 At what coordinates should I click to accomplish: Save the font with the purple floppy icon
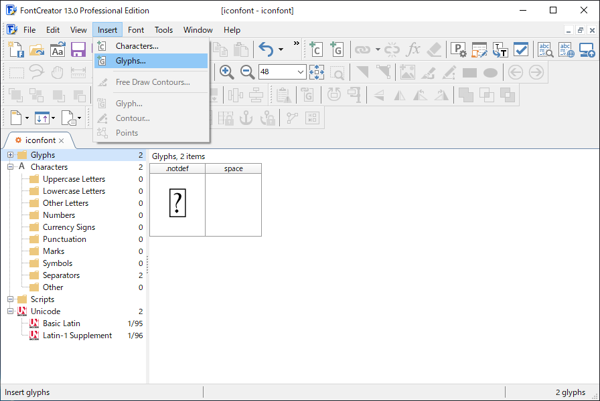pyautogui.click(x=78, y=49)
